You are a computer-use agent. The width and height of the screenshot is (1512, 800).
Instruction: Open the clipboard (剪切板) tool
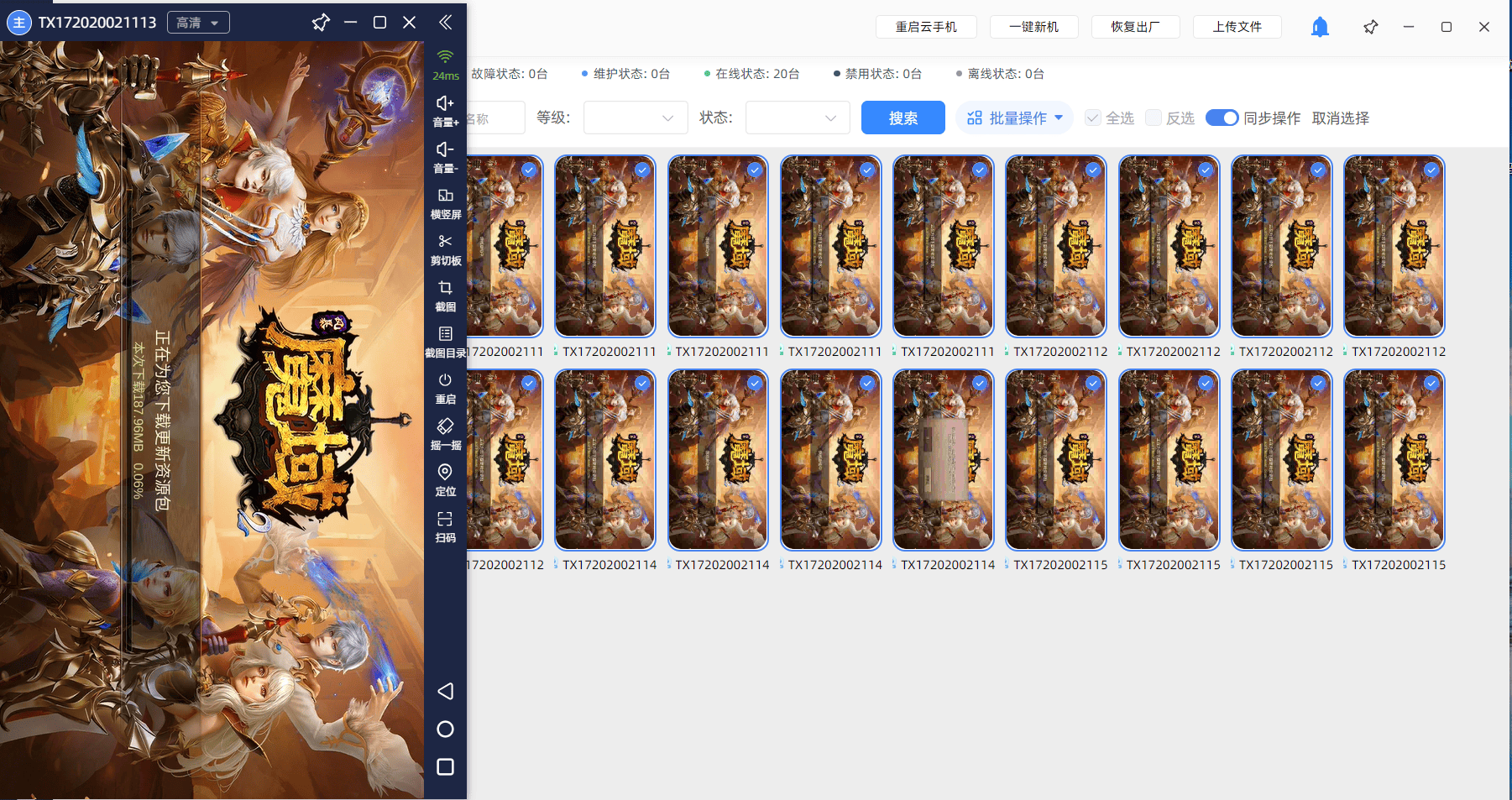pyautogui.click(x=445, y=242)
